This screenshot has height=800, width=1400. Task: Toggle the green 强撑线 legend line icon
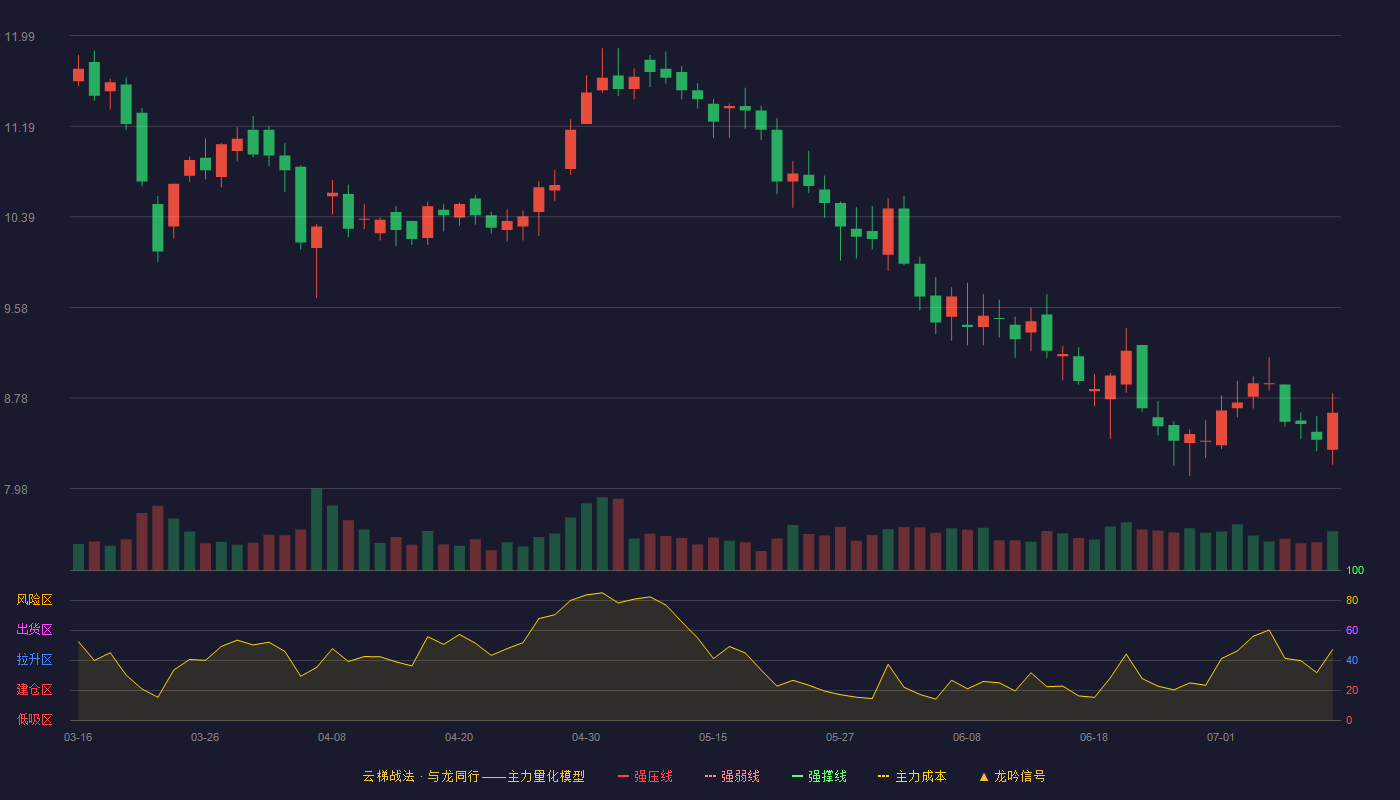[x=798, y=776]
